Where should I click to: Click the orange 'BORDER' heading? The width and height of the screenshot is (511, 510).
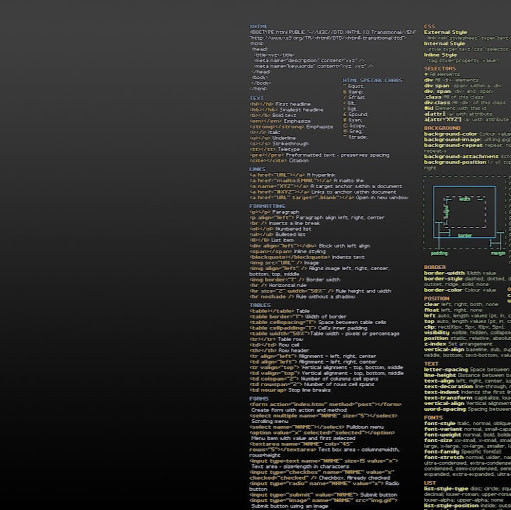tap(435, 267)
